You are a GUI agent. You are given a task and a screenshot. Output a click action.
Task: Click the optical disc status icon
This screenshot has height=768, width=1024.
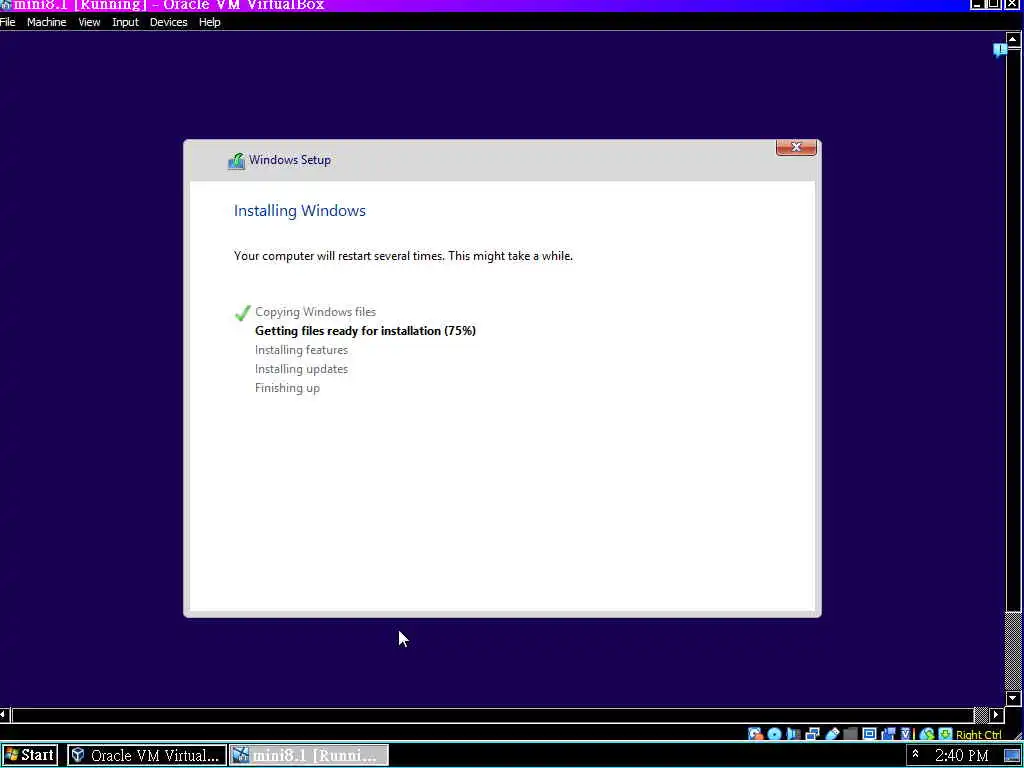(775, 734)
